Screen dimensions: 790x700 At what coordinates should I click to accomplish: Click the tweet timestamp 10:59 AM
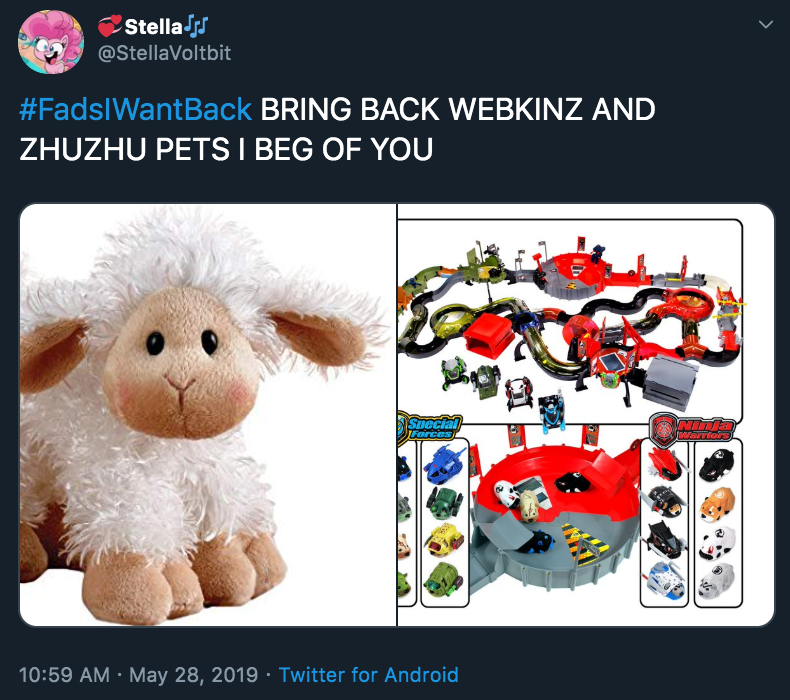pyautogui.click(x=64, y=674)
